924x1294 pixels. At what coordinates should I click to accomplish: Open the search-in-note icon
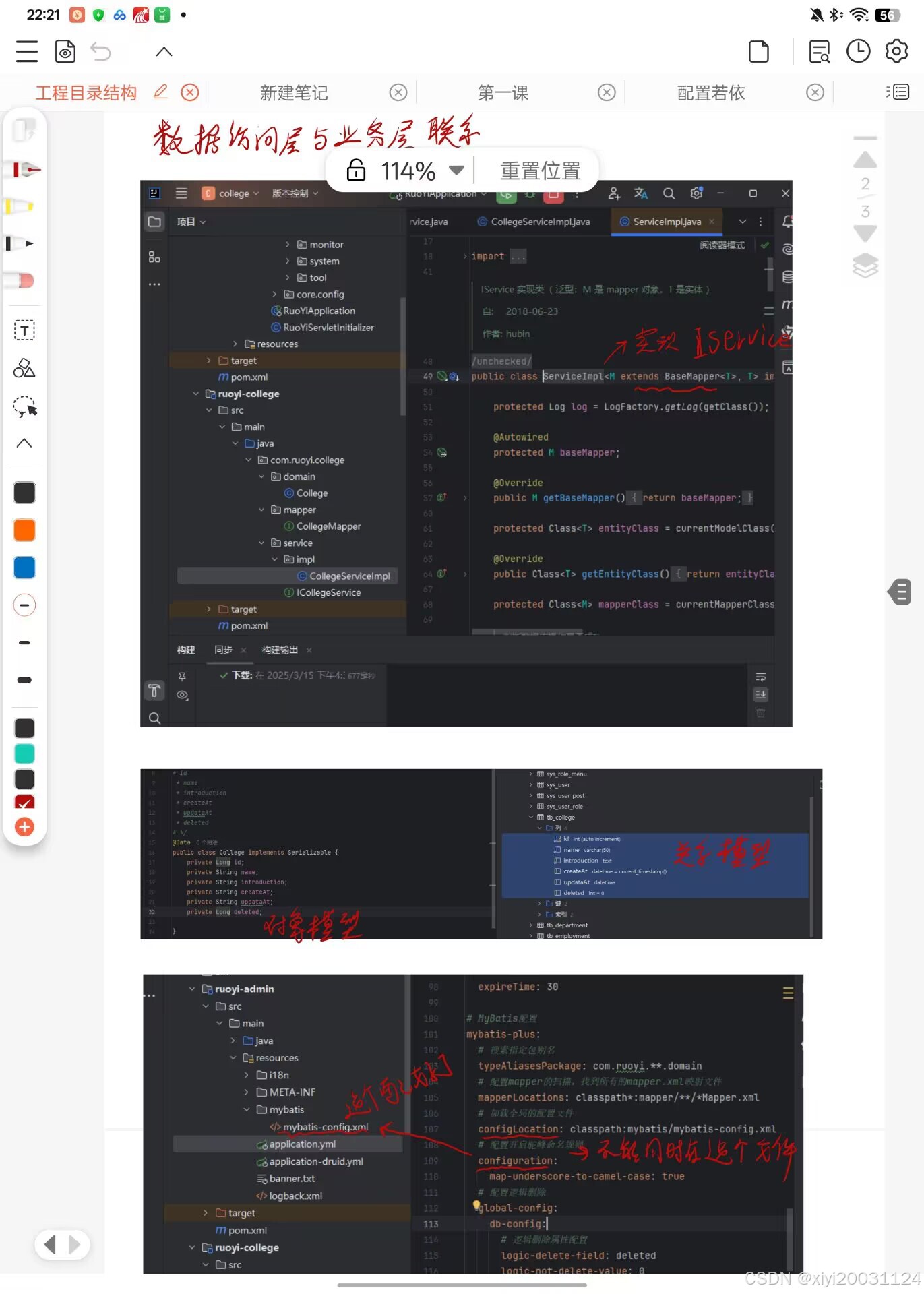[x=820, y=52]
